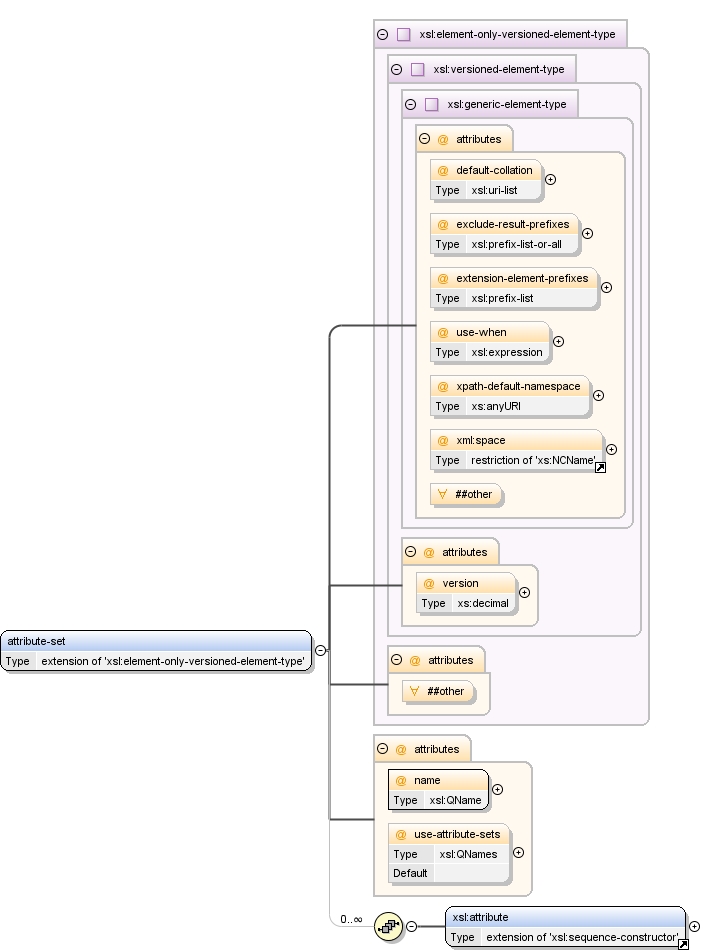Image resolution: width=707 pixels, height=952 pixels.
Task: Click wildcard icon of ##other below version group
Action: pos(414,692)
